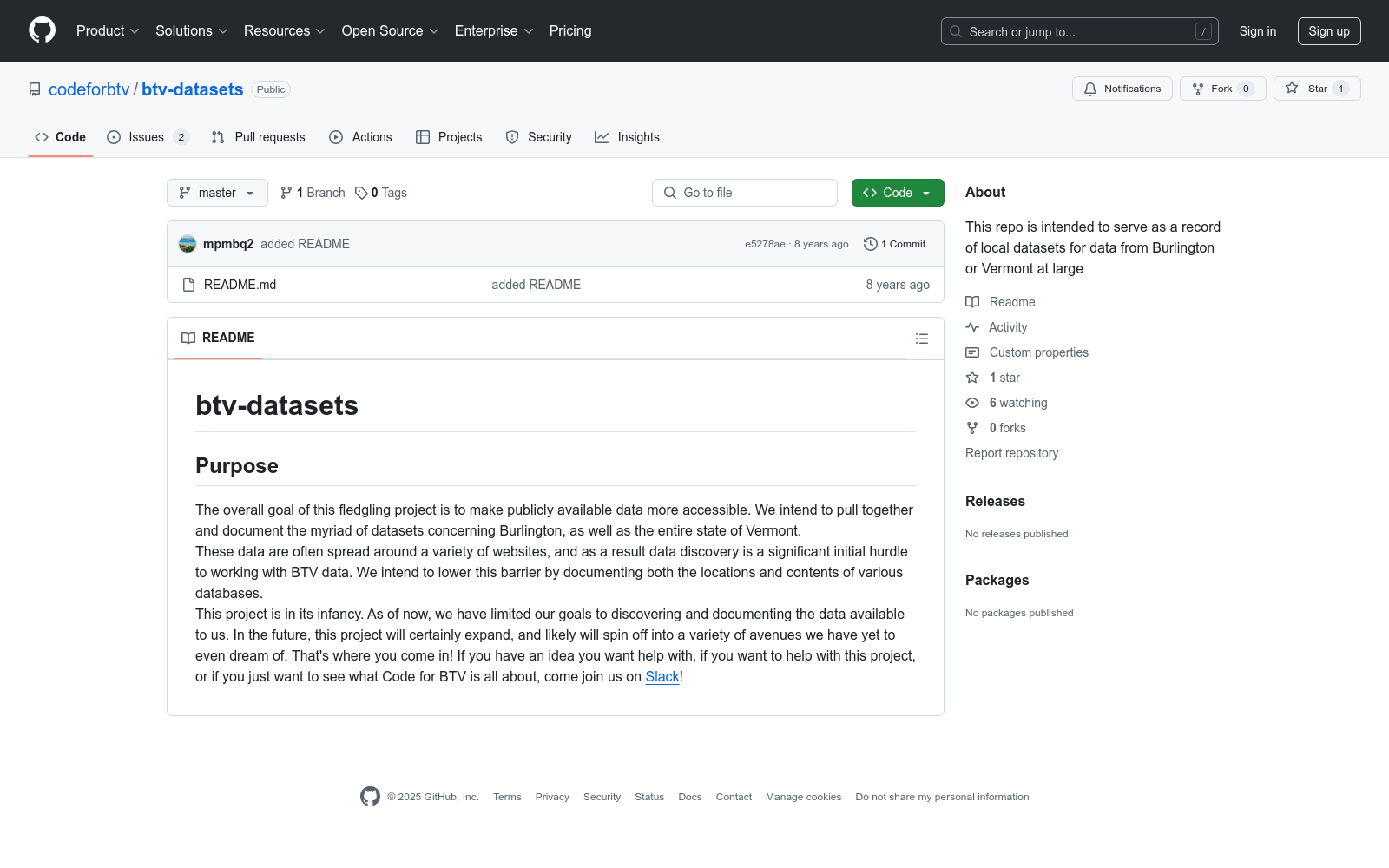Viewport: 1389px width, 868px height.
Task: Expand the Resources menu
Action: coord(284,30)
